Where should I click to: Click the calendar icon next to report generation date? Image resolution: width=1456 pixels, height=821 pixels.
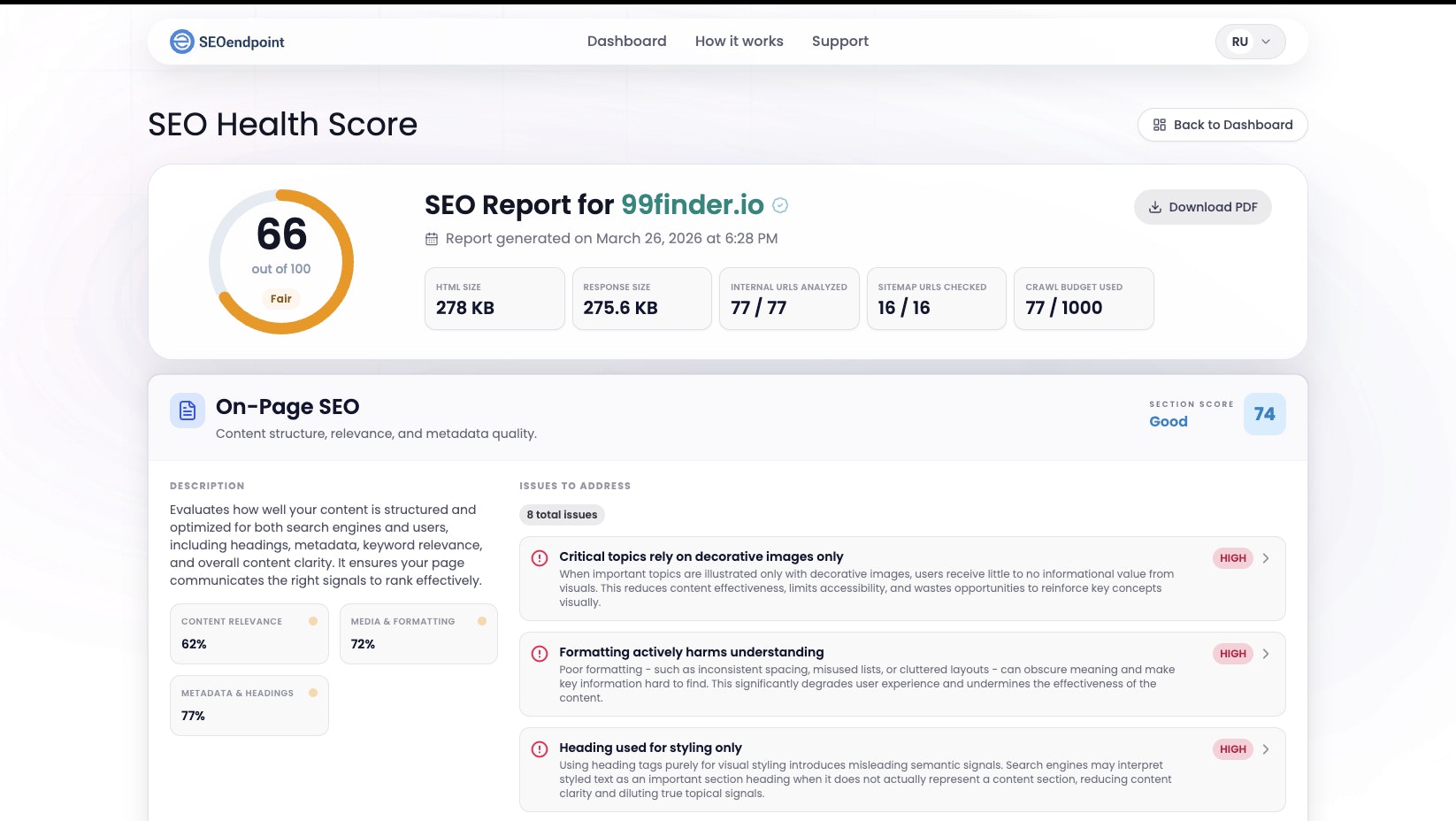(x=431, y=238)
